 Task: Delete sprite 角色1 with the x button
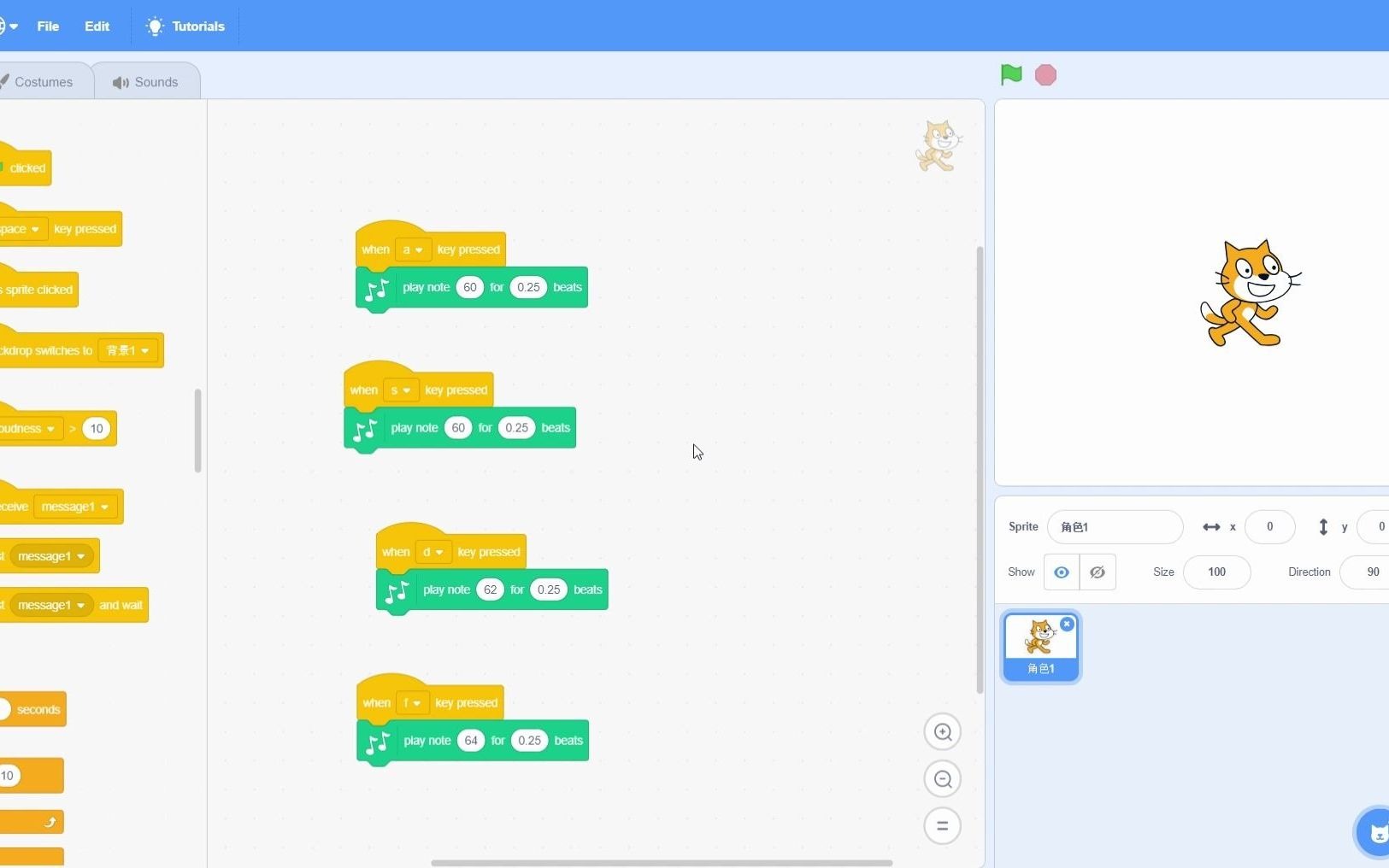coord(1068,625)
